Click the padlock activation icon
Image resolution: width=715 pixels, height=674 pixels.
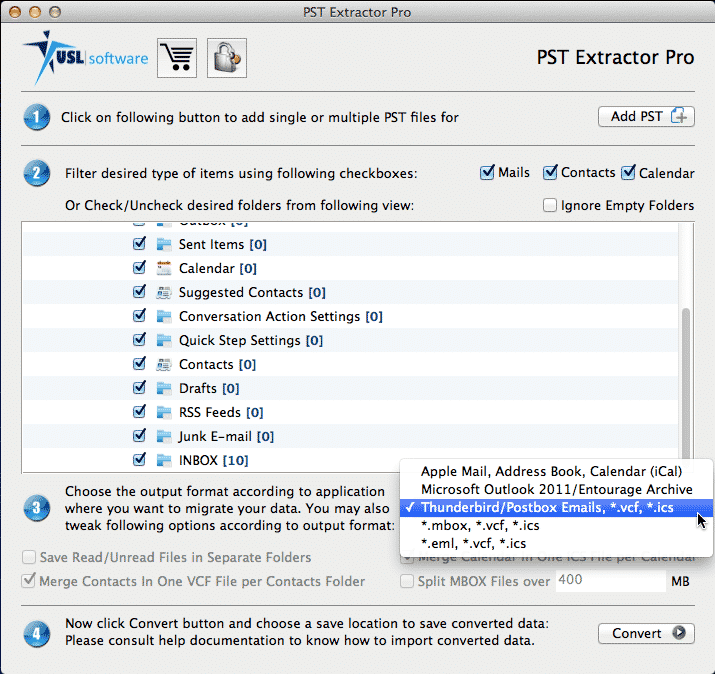click(x=227, y=58)
